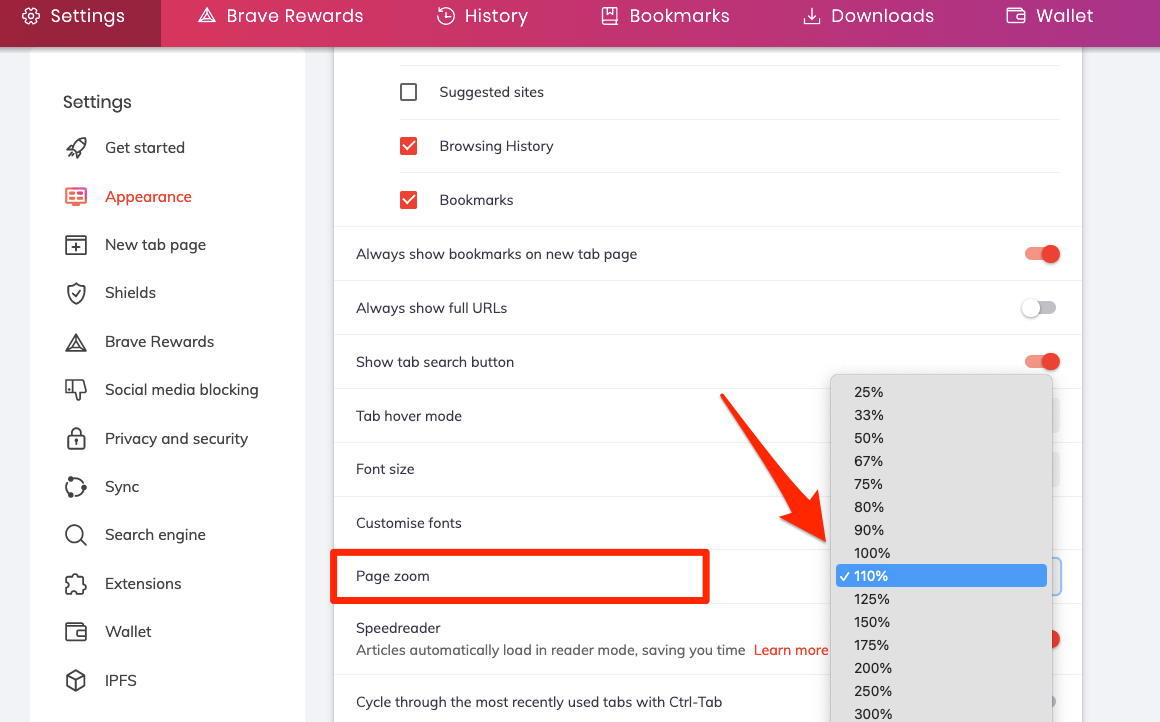Click the Bookmarks book icon in top bar
This screenshot has height=722, width=1160.
(610, 16)
